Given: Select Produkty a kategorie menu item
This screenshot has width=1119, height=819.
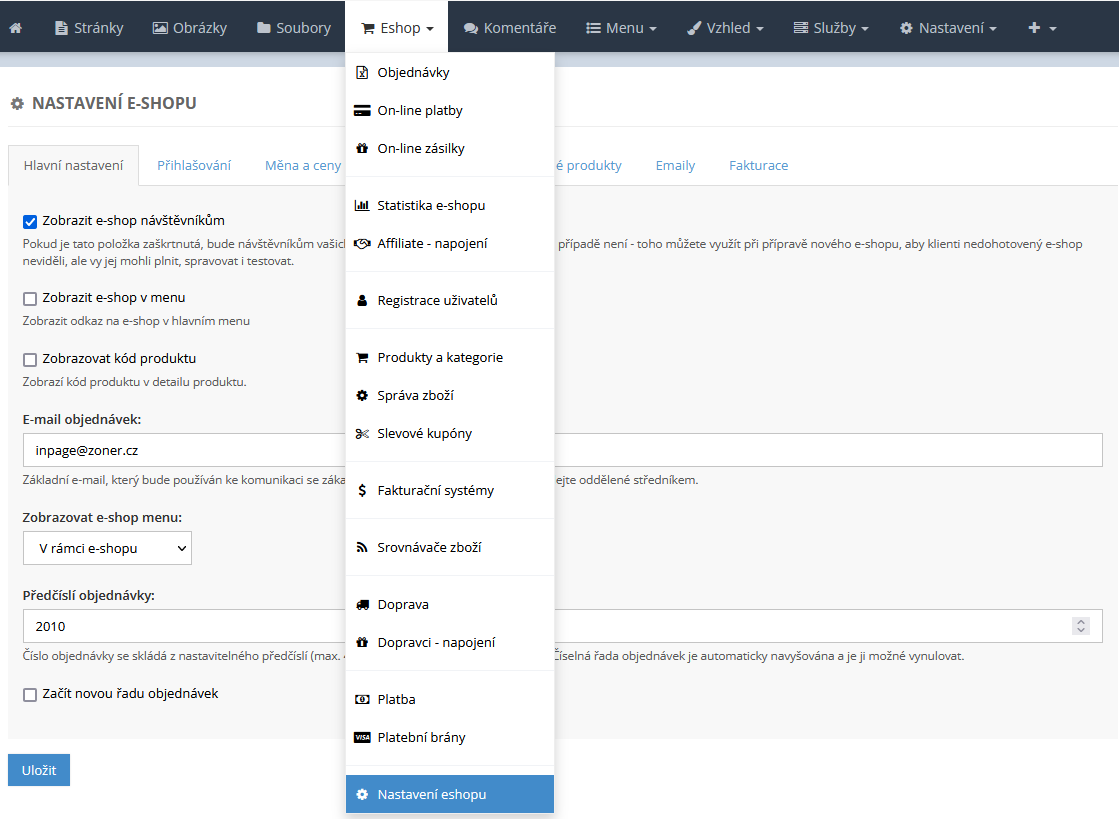Looking at the screenshot, I should point(439,358).
